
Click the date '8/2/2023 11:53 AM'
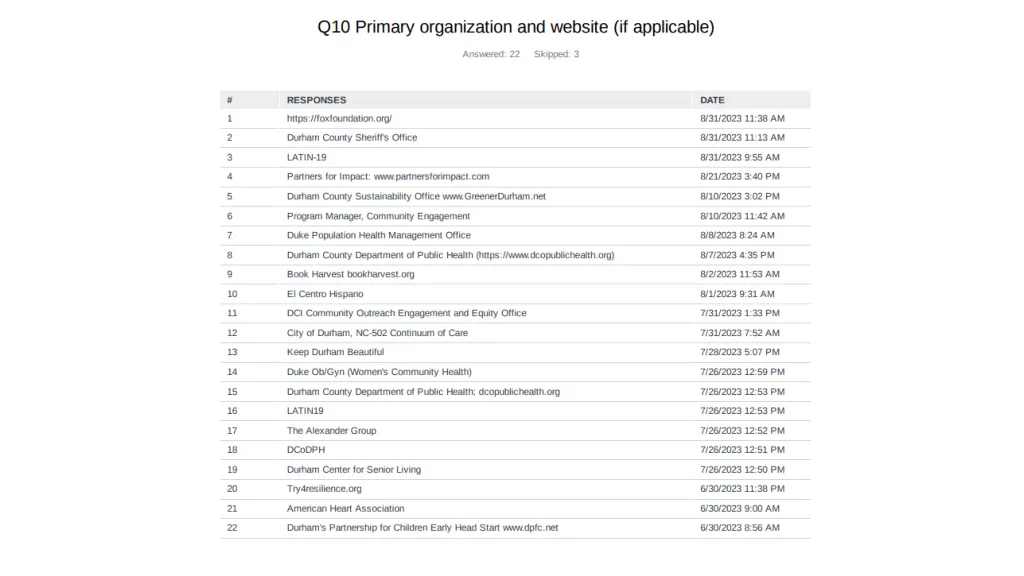740,274
